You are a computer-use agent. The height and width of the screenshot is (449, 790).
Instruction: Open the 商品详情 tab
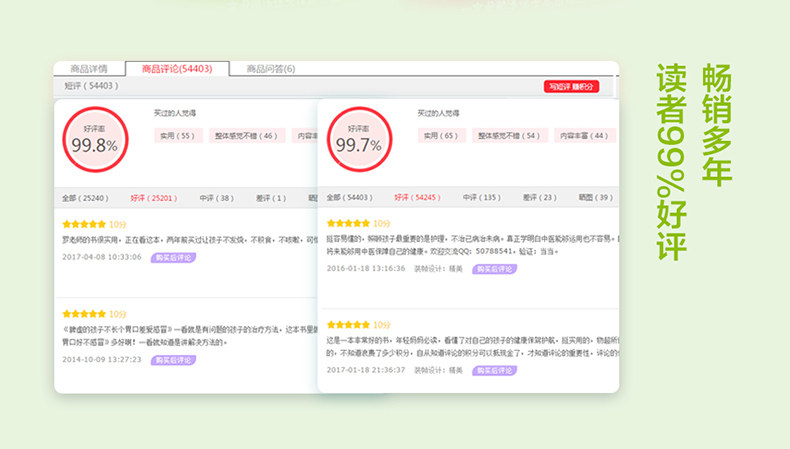89,69
